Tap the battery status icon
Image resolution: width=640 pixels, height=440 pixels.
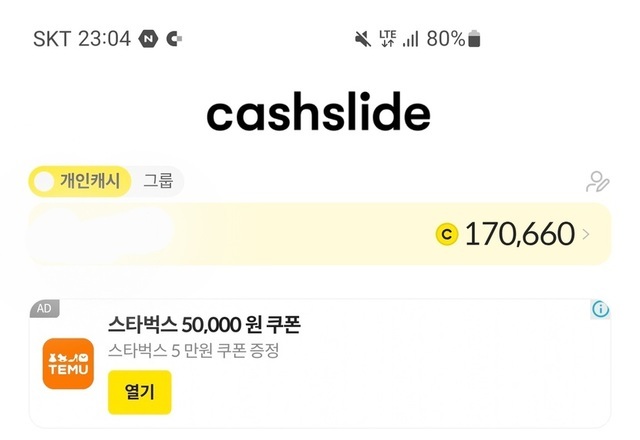474,39
